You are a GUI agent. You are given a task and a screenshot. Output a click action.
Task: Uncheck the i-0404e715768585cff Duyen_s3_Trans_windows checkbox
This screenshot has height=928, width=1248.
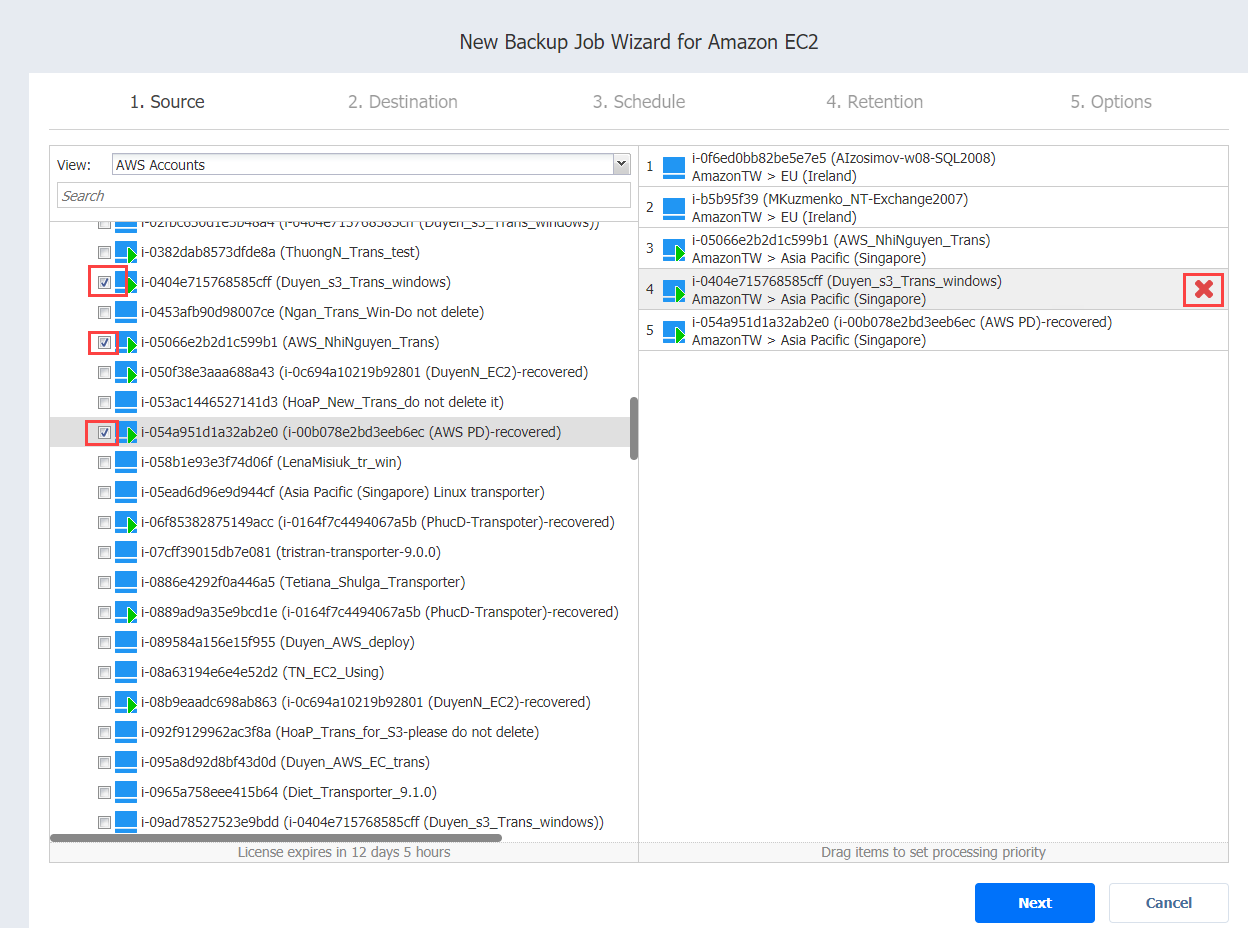[104, 282]
